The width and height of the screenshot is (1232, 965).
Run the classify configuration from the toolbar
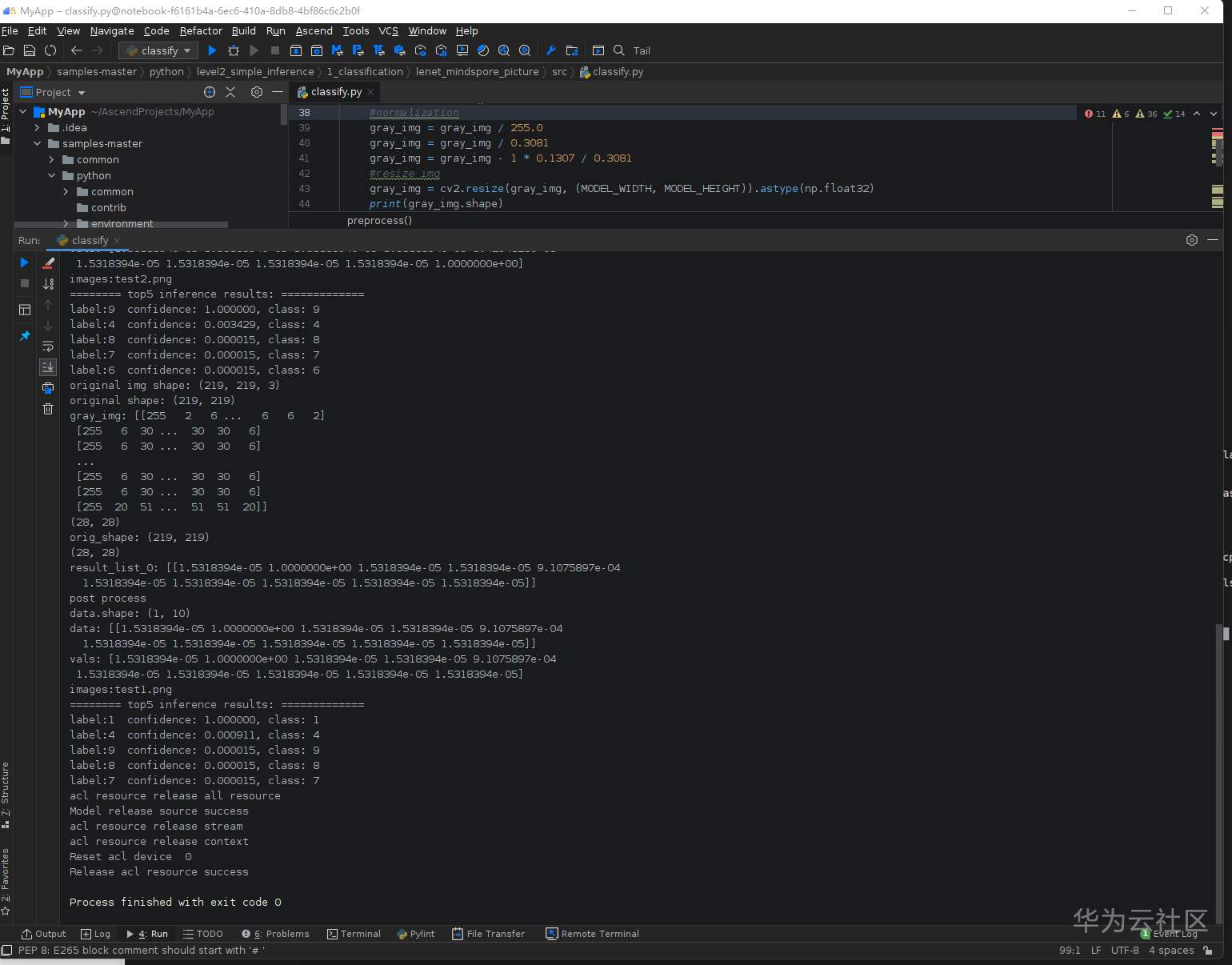pyautogui.click(x=212, y=50)
